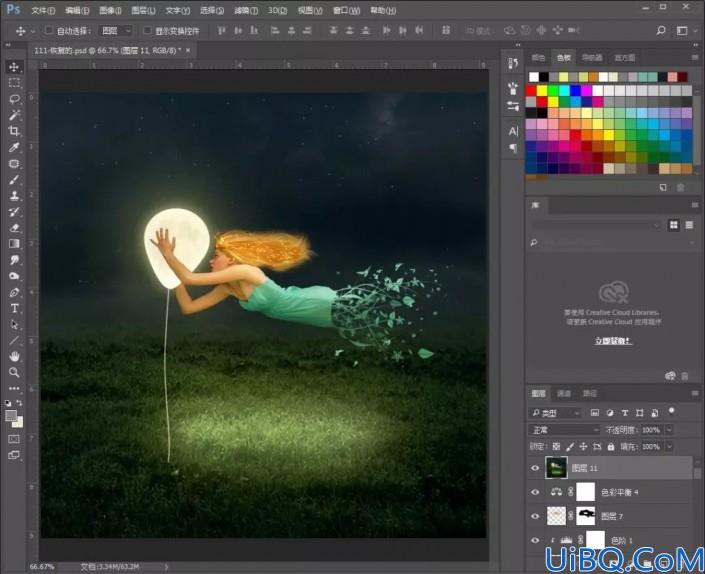Open the Swatches panel flyout menu
The image size is (705, 574).
pyautogui.click(x=695, y=57)
